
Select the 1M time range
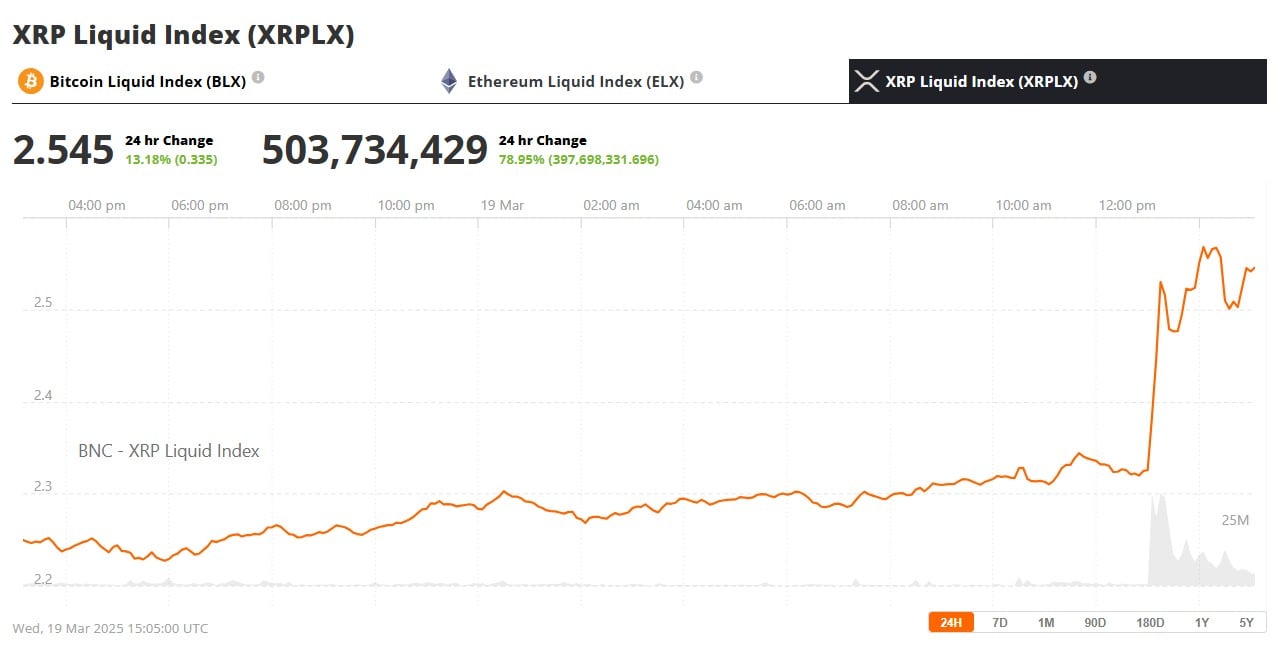pyautogui.click(x=1045, y=622)
